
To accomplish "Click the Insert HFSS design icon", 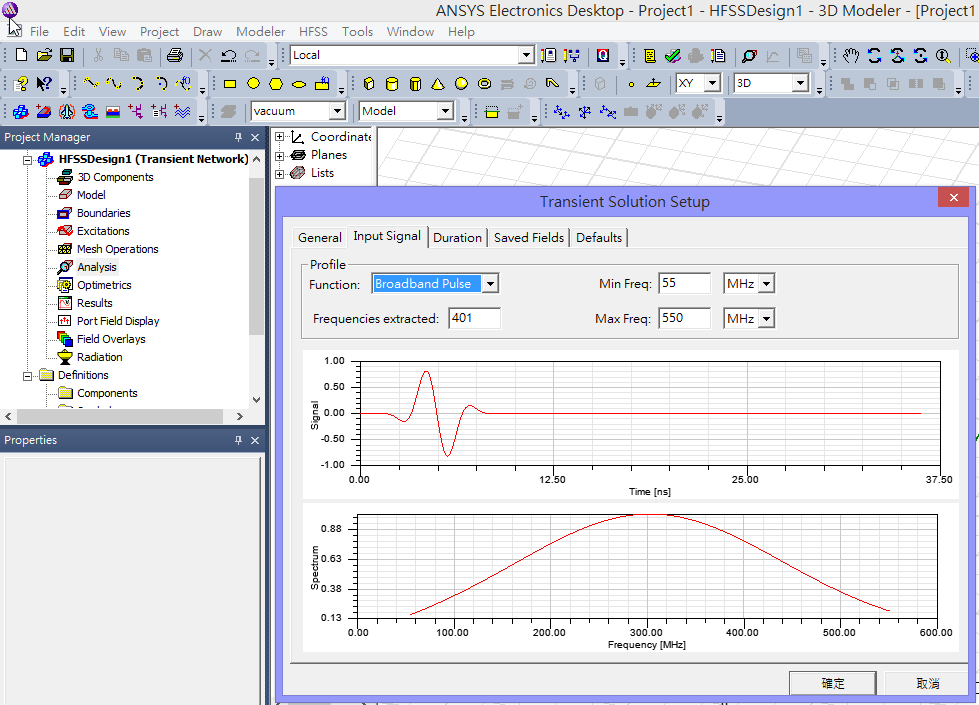I will click(21, 111).
